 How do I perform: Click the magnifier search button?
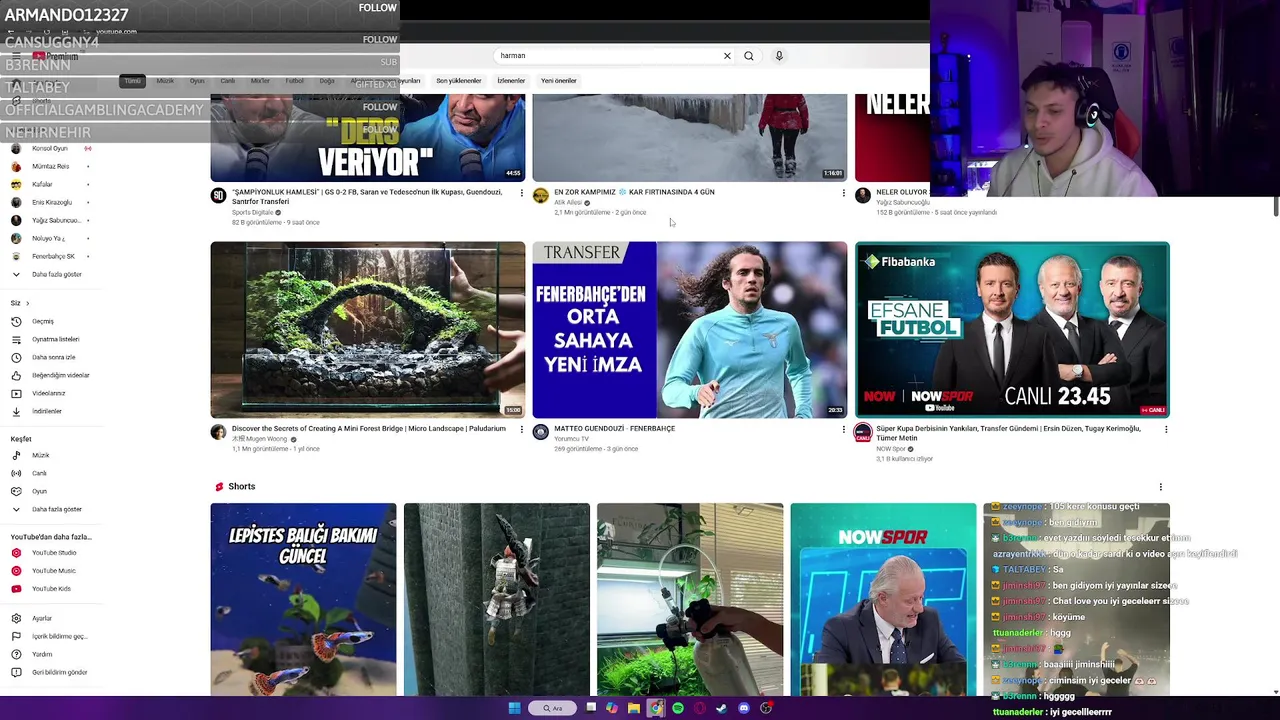coord(748,56)
